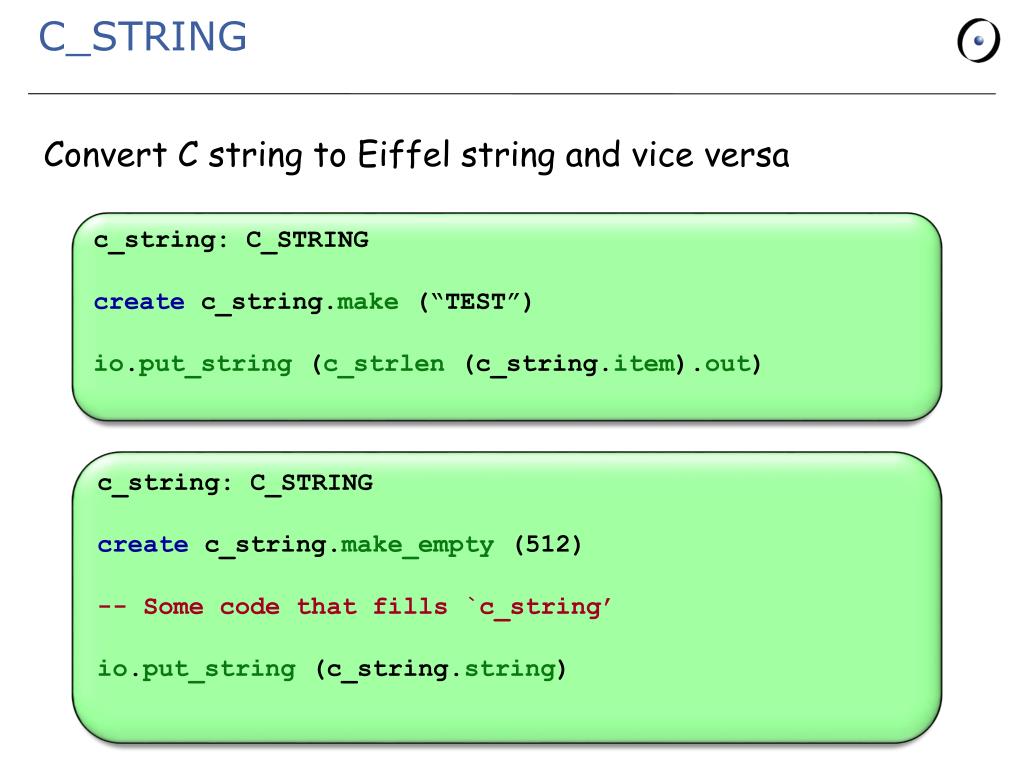
Task: Click the C_STRING slide title
Action: [x=142, y=37]
